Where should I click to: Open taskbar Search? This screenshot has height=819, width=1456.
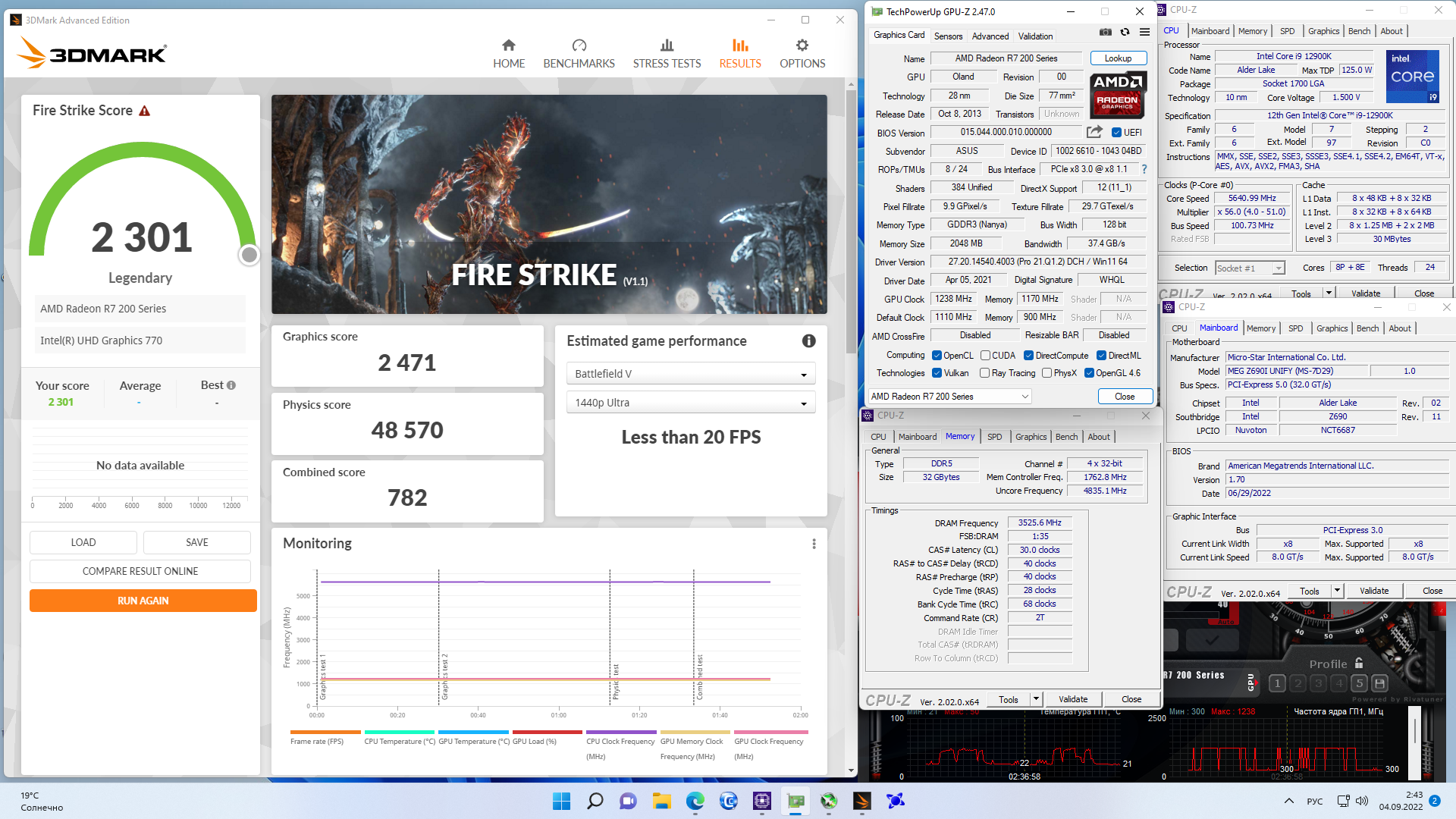tap(595, 801)
